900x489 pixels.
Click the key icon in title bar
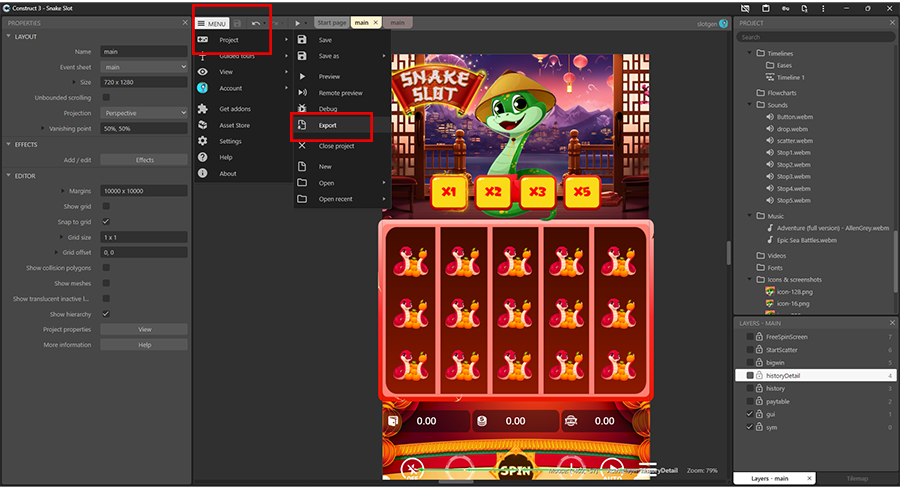(x=785, y=9)
